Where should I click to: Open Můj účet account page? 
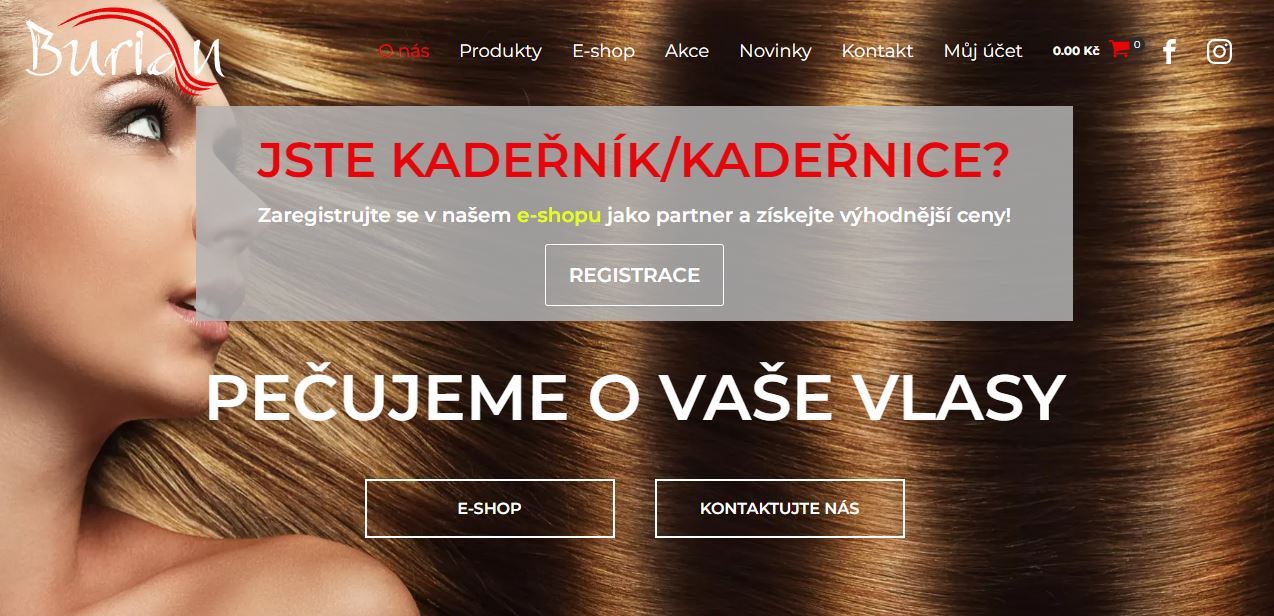tap(983, 51)
